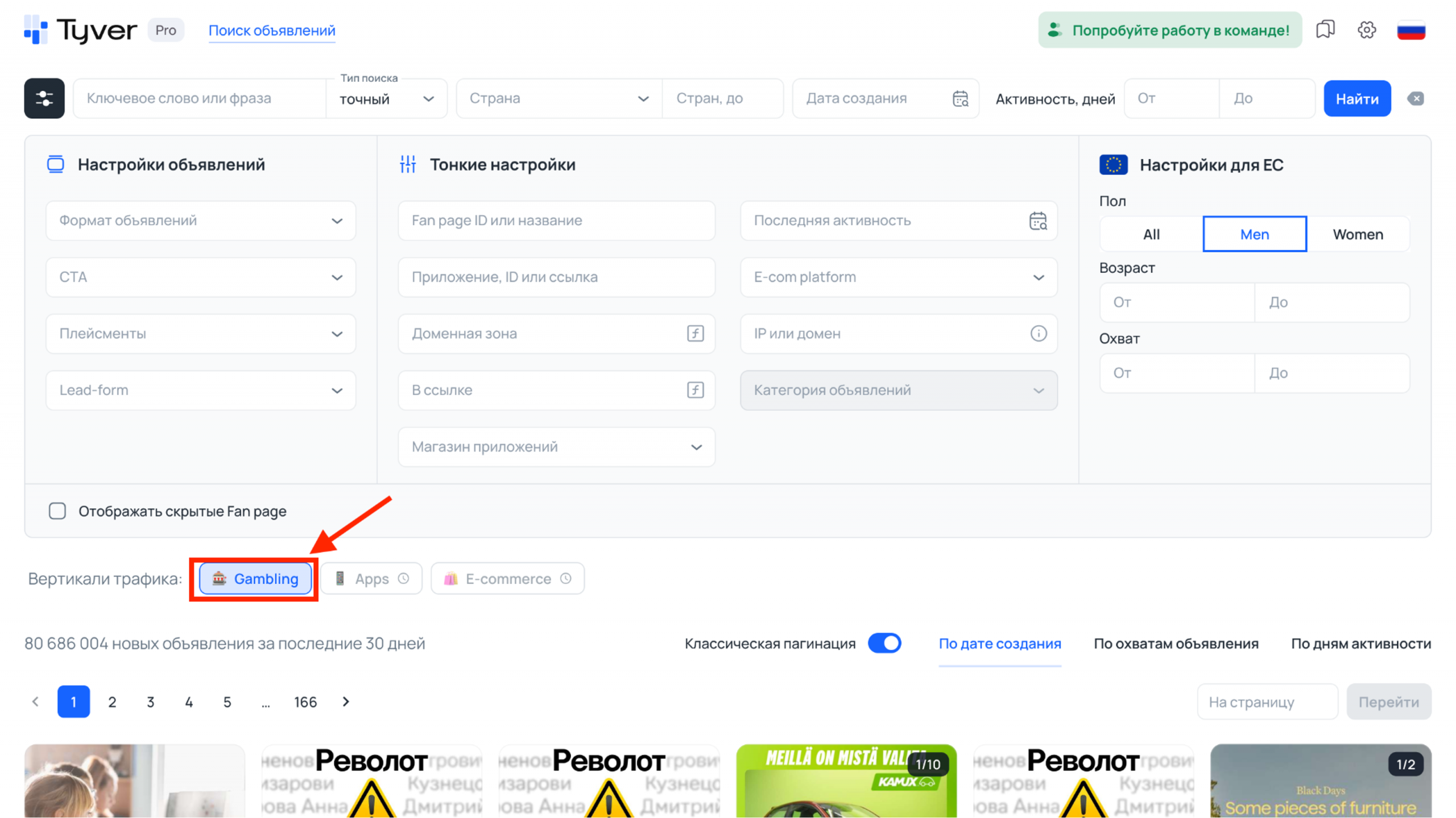Switch to По дням активности sorting
This screenshot has width=1456, height=818.
click(x=1360, y=643)
